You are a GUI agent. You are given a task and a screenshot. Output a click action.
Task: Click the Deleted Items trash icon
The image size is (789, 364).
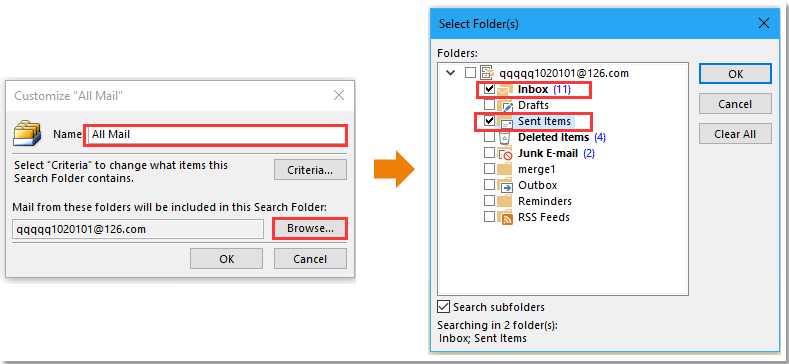505,137
